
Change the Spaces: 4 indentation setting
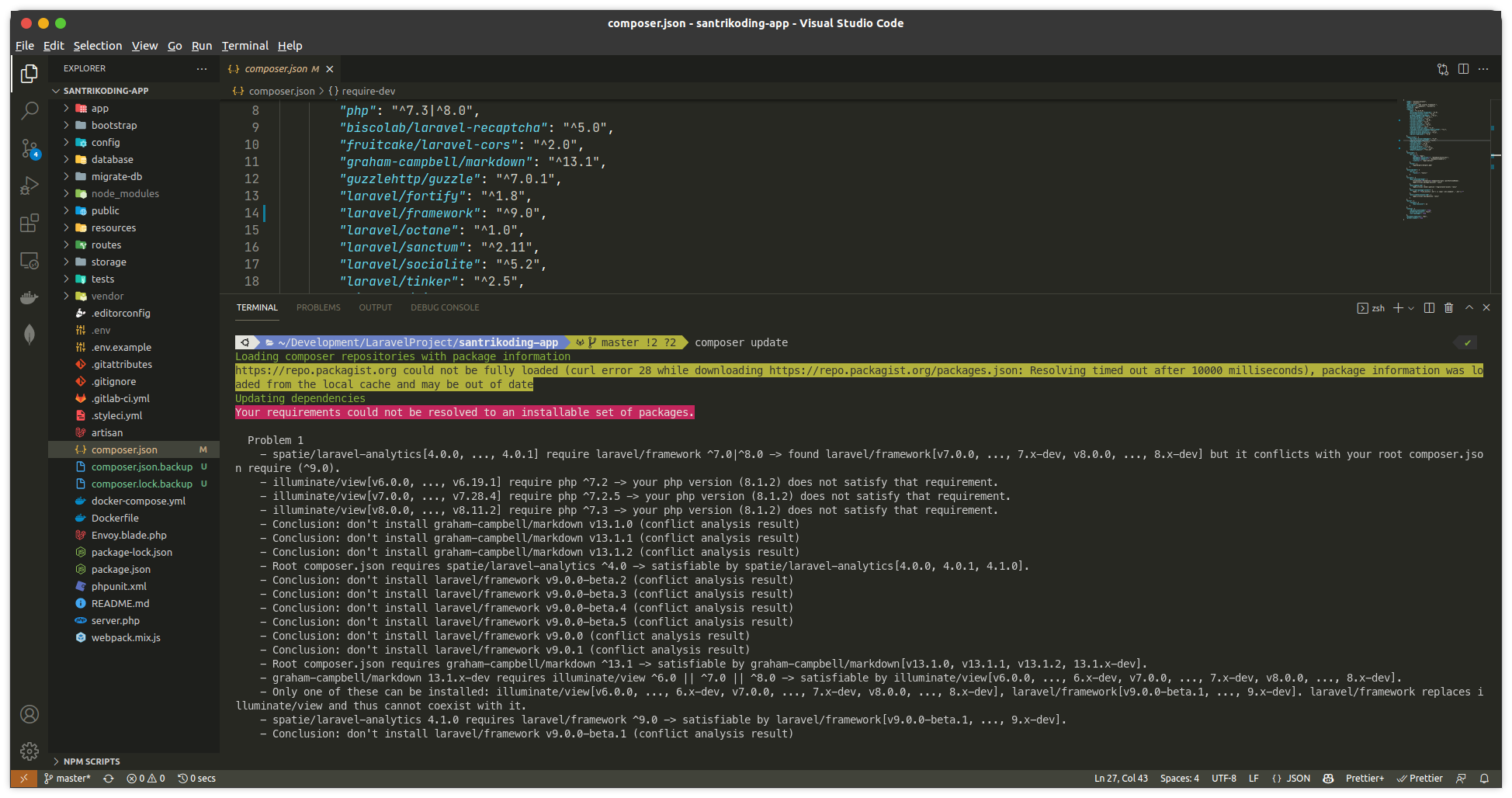click(1180, 779)
